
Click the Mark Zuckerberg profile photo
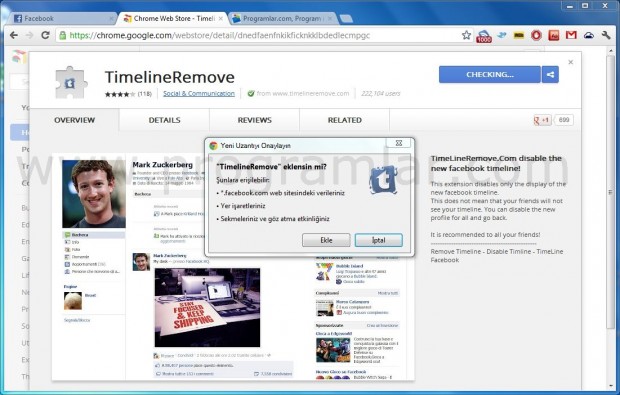coord(94,194)
